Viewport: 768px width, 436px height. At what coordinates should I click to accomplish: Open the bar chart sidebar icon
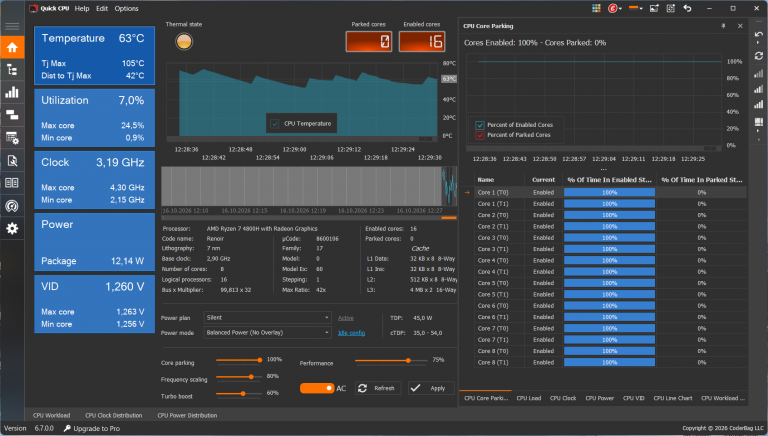(x=12, y=92)
